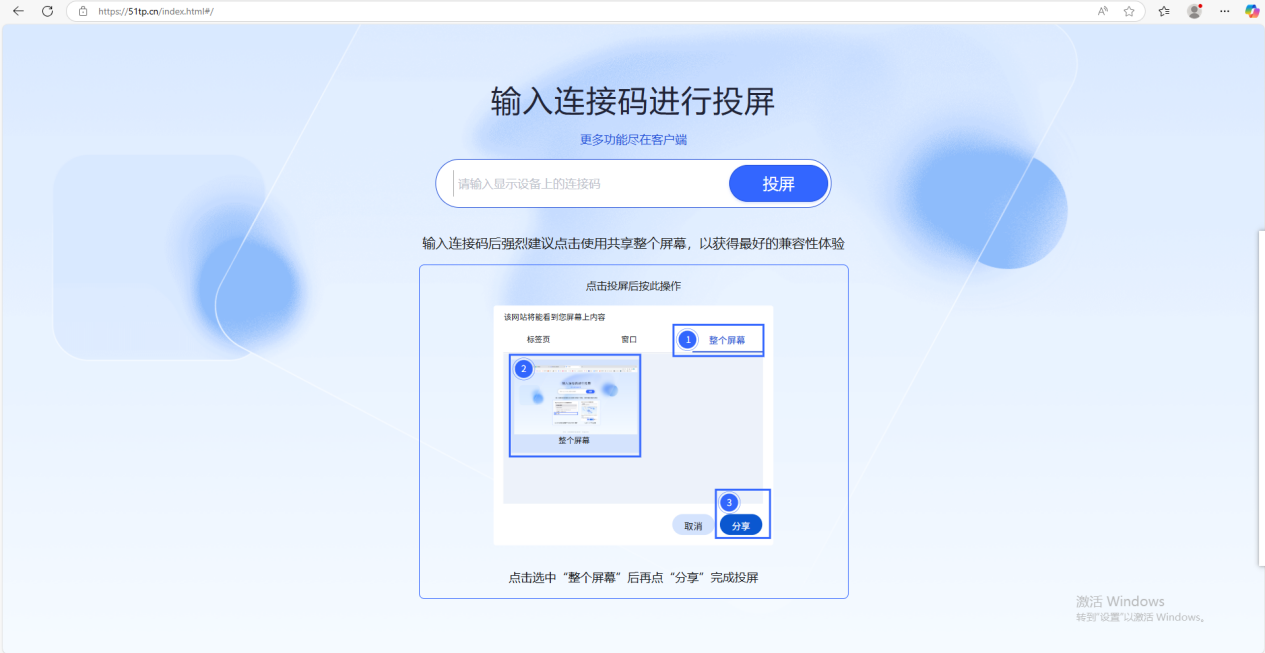Viewport: 1265px width, 653px height.
Task: Click the browser Back arrow
Action: click(18, 11)
